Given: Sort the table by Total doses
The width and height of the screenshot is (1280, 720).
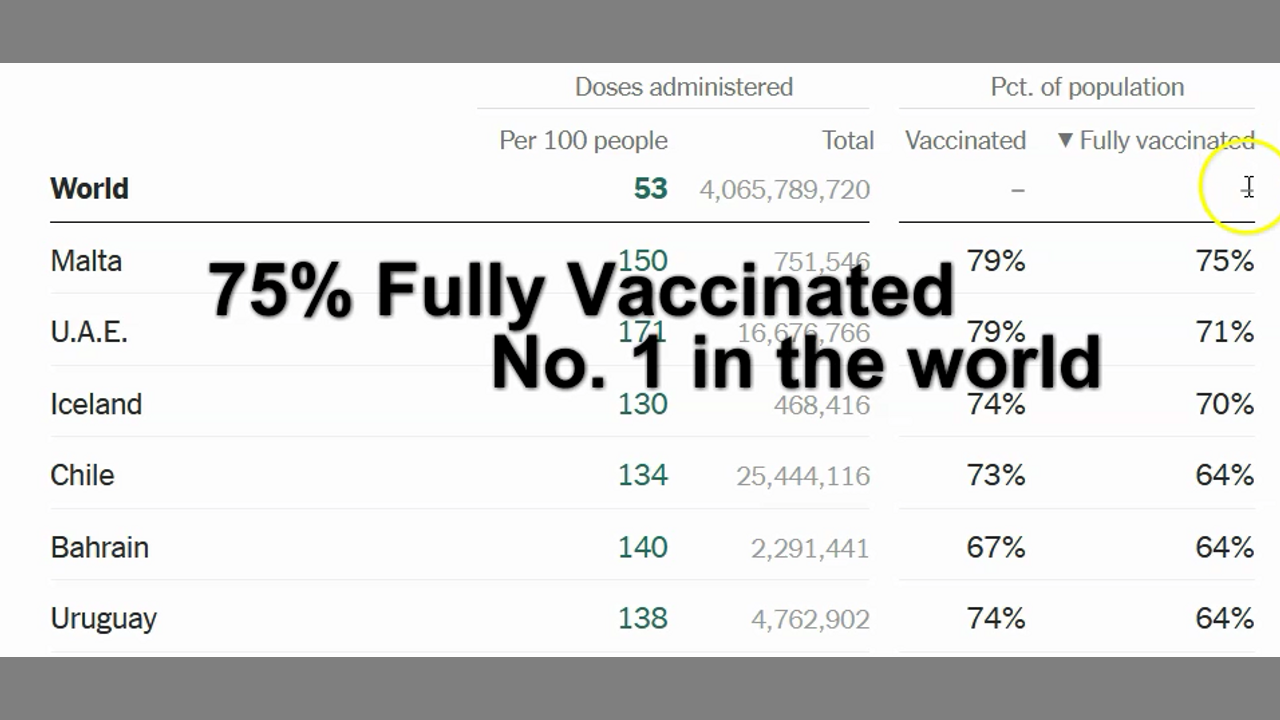Looking at the screenshot, I should (x=847, y=141).
